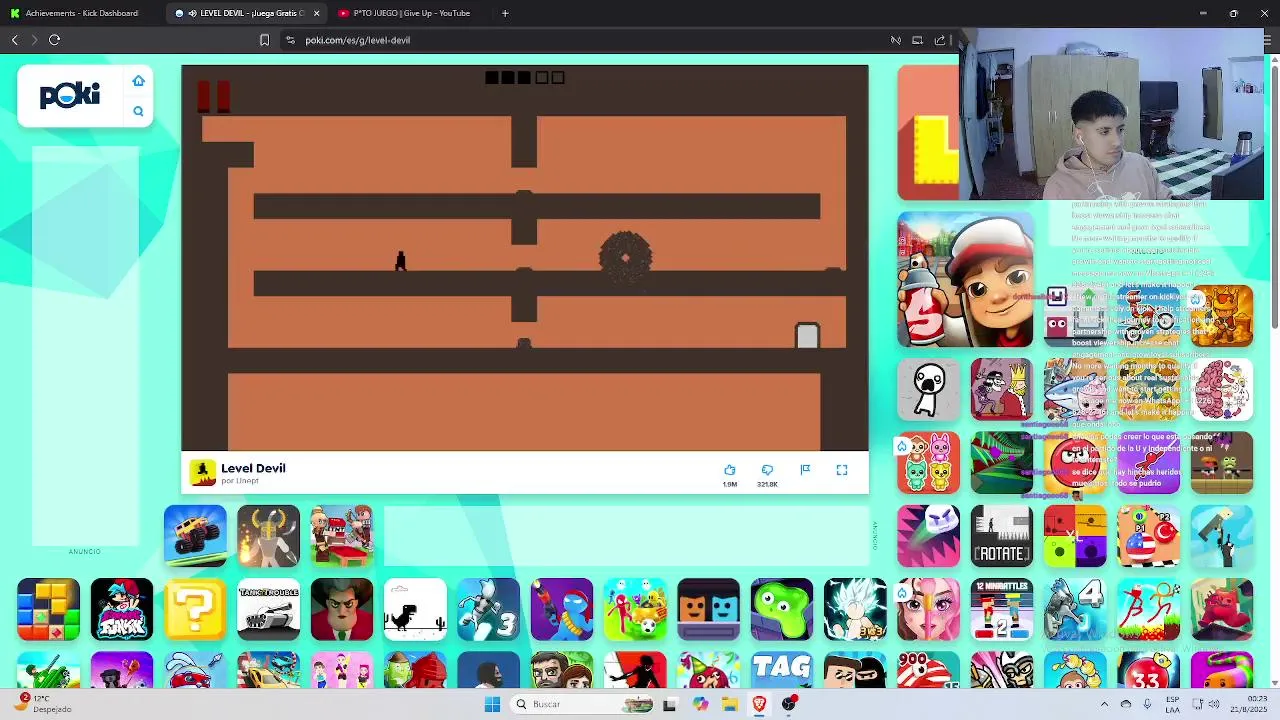Open the Windows Start menu
Image resolution: width=1280 pixels, height=720 pixels.
coord(492,704)
